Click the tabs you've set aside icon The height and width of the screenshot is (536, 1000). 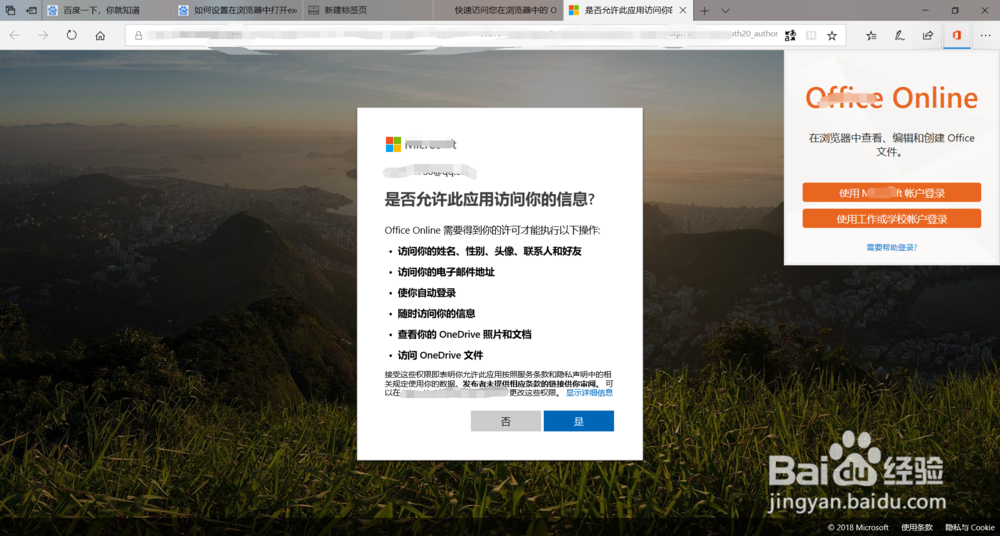pyautogui.click(x=10, y=10)
